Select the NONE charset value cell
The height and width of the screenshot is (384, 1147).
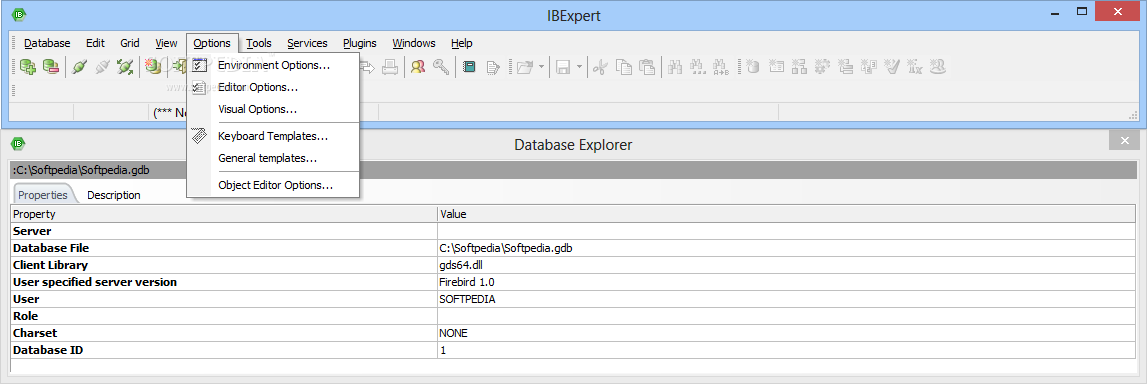pyautogui.click(x=786, y=333)
